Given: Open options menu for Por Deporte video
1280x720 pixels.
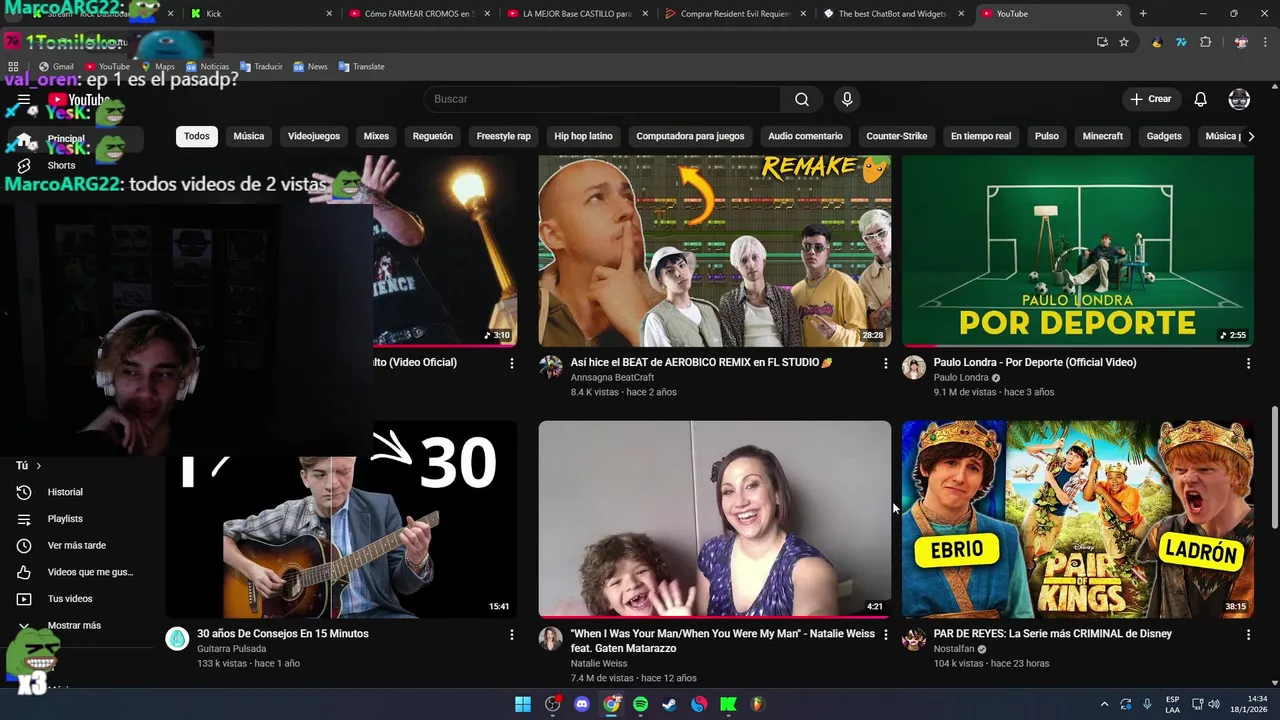Looking at the screenshot, I should coord(1248,364).
